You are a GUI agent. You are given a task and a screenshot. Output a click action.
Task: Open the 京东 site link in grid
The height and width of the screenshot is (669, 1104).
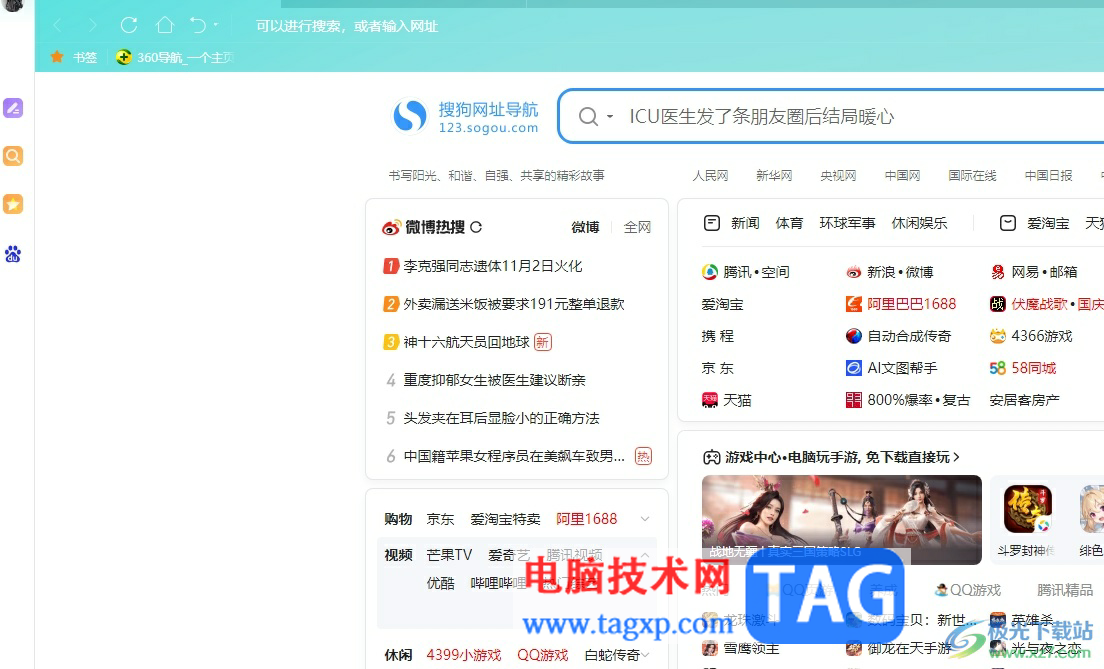click(717, 368)
